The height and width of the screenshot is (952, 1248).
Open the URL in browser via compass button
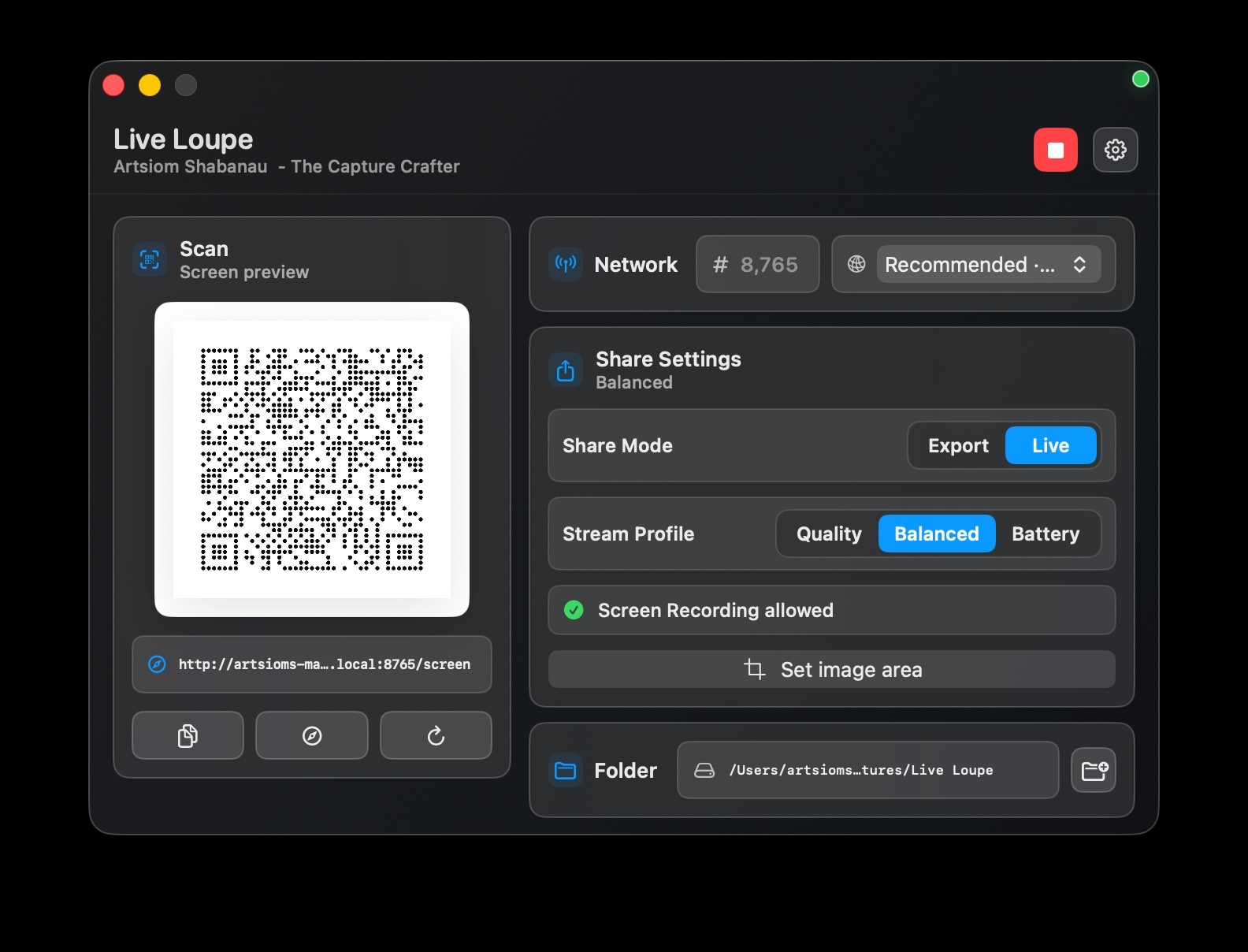[x=312, y=735]
